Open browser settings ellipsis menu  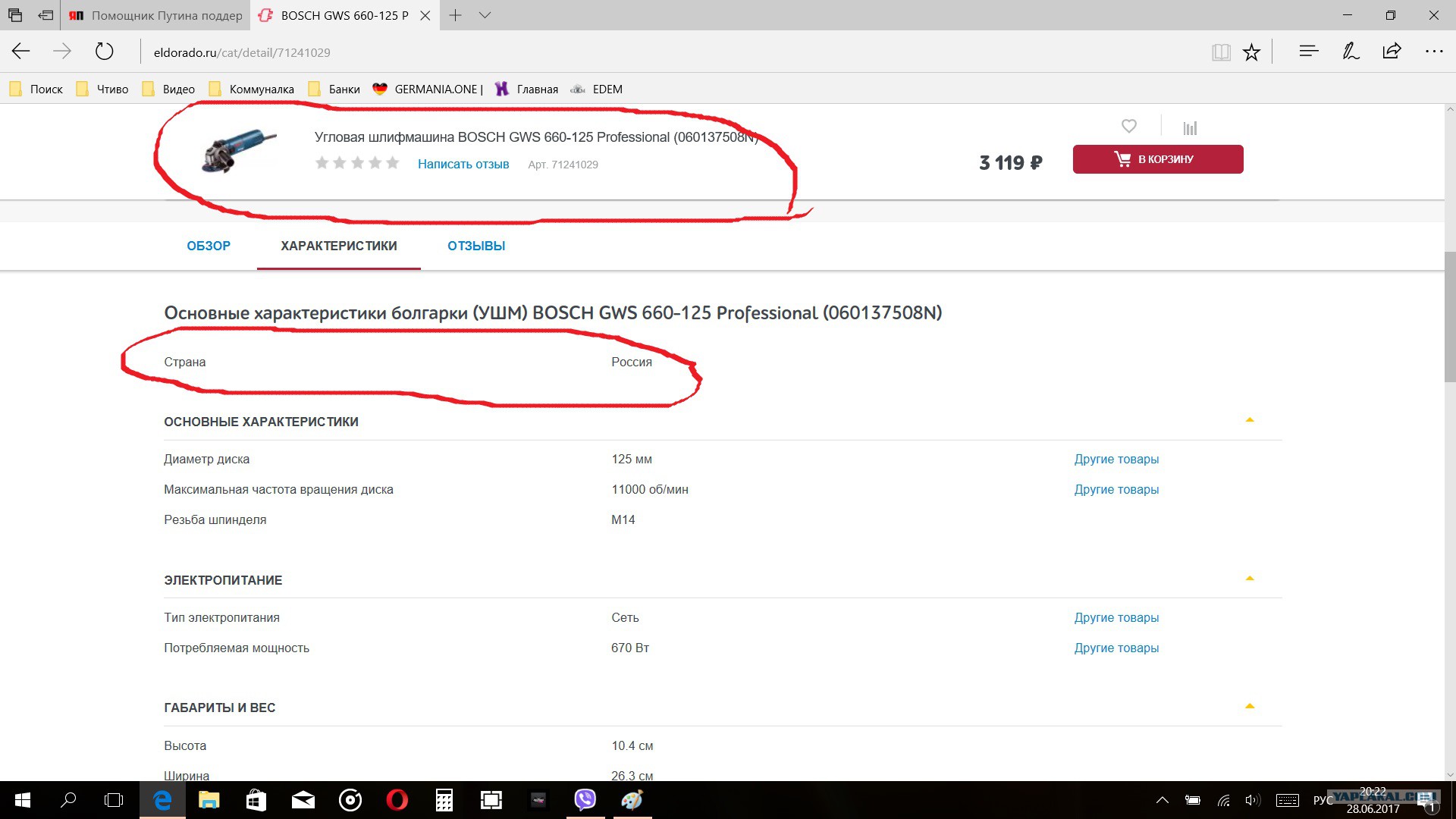pos(1434,52)
